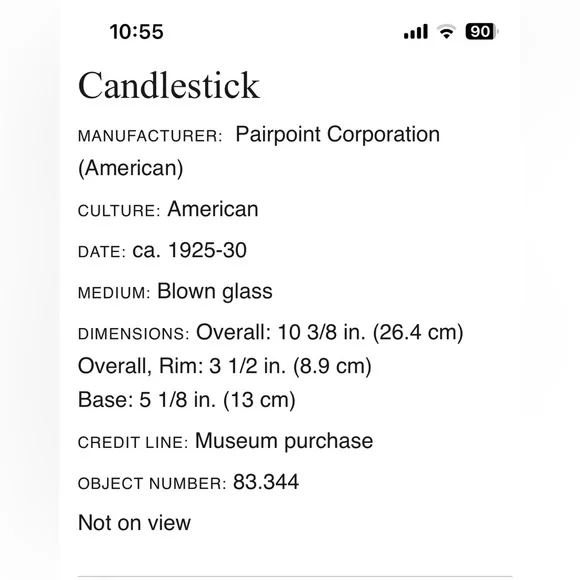Click the Blown glass medium value
The width and height of the screenshot is (580, 580).
click(215, 292)
